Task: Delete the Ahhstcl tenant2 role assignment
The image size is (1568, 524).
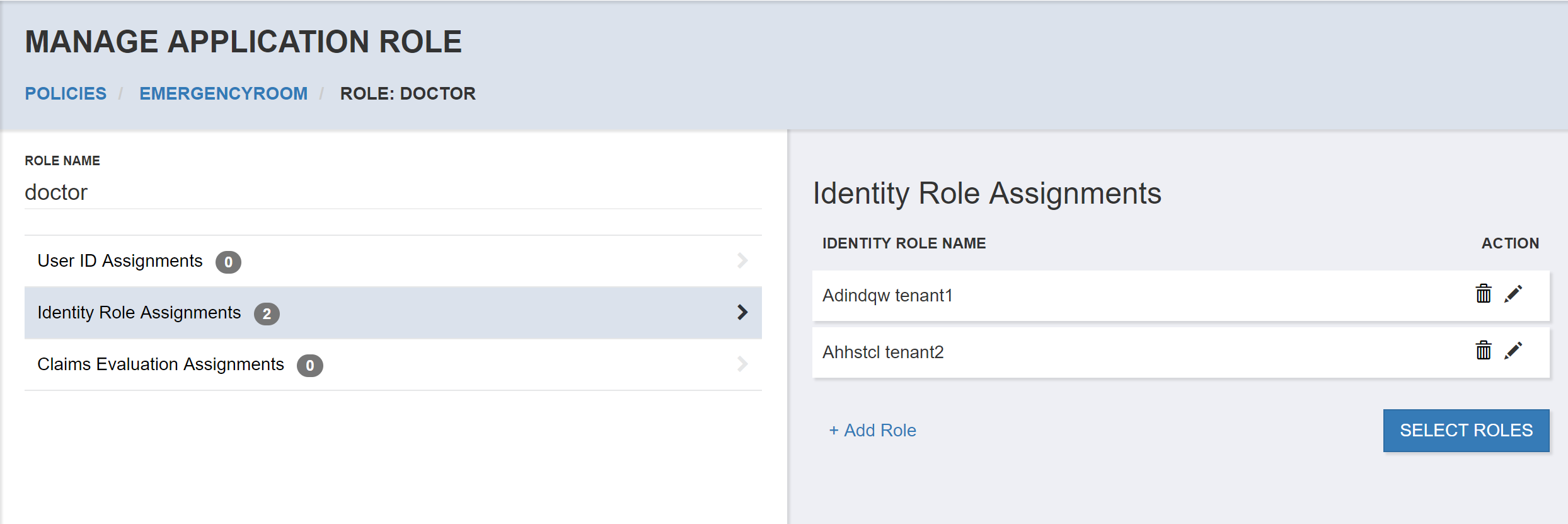Action: click(x=1484, y=350)
